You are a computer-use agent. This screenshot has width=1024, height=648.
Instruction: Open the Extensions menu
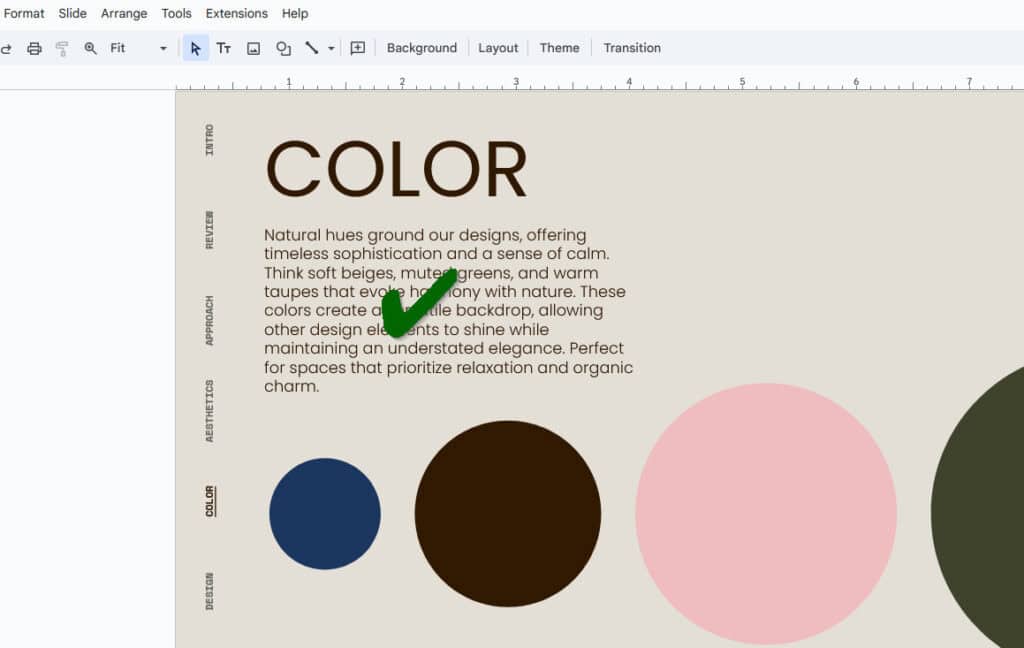click(x=236, y=14)
